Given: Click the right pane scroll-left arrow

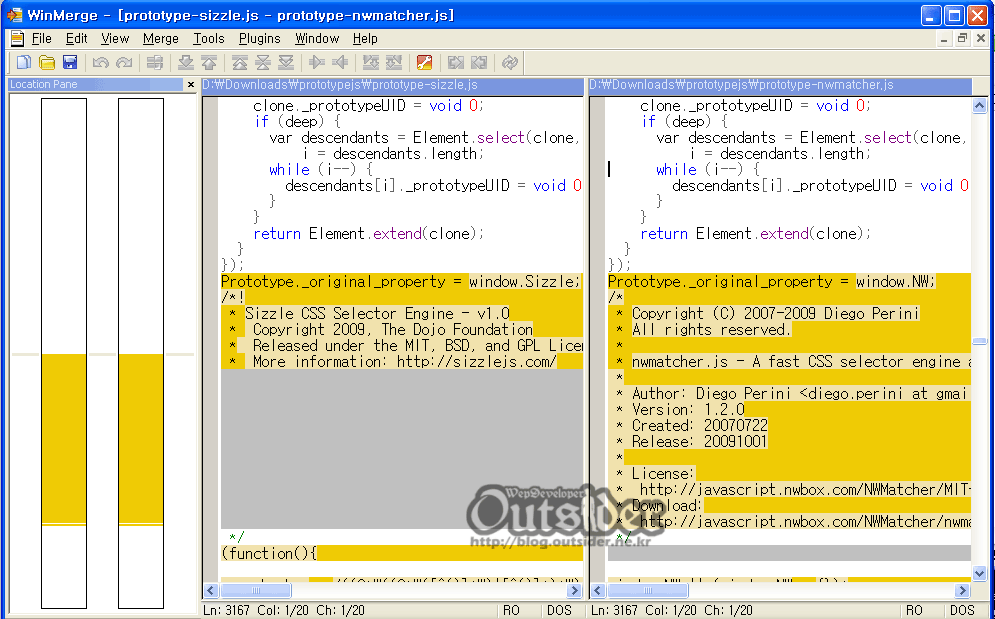Looking at the screenshot, I should click(x=598, y=590).
